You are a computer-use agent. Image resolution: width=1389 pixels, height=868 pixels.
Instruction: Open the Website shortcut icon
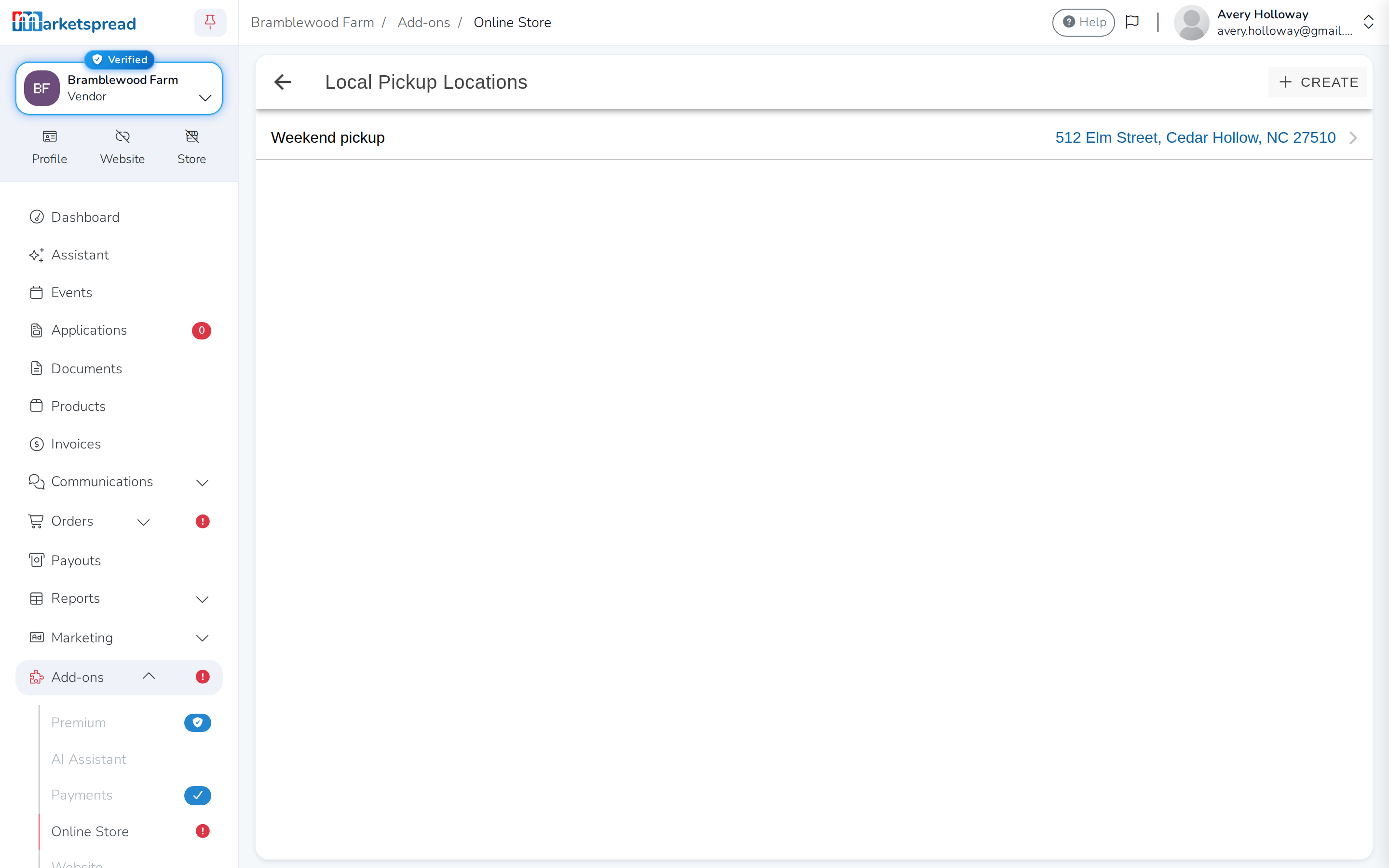click(x=122, y=136)
